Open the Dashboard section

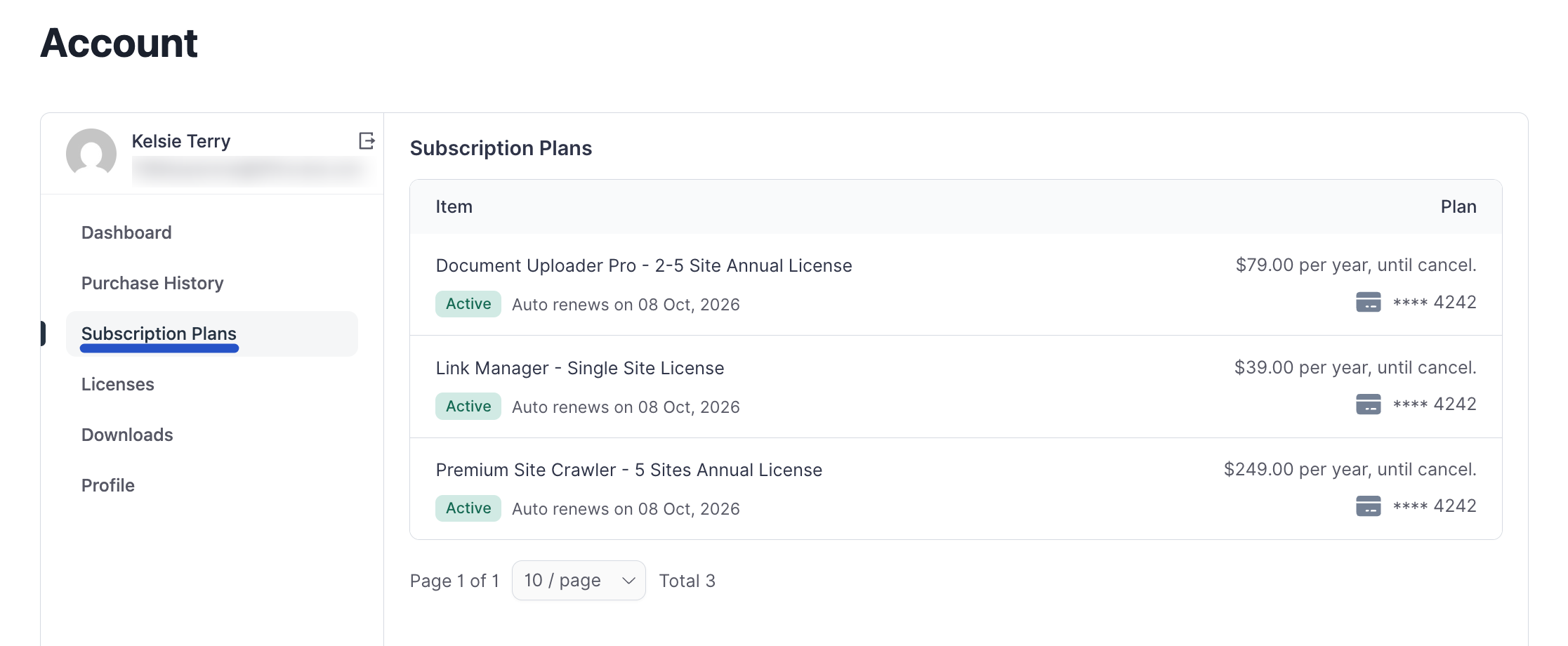127,232
